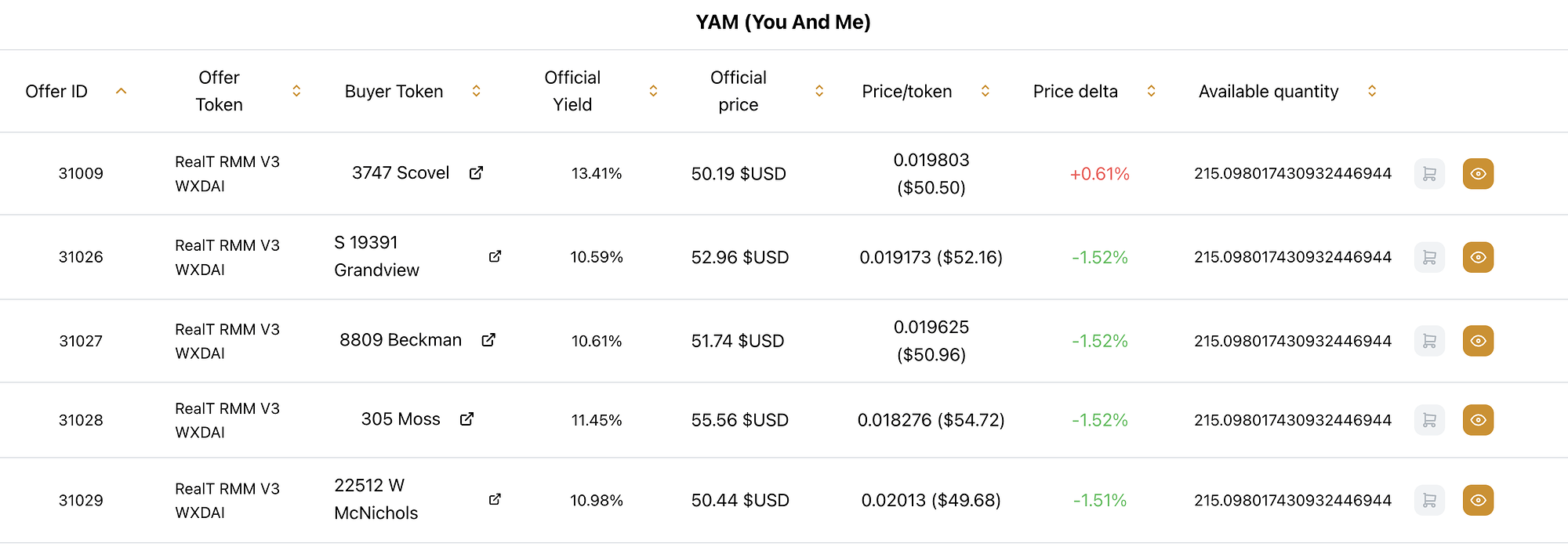Click the Buyer Token column header

(394, 92)
